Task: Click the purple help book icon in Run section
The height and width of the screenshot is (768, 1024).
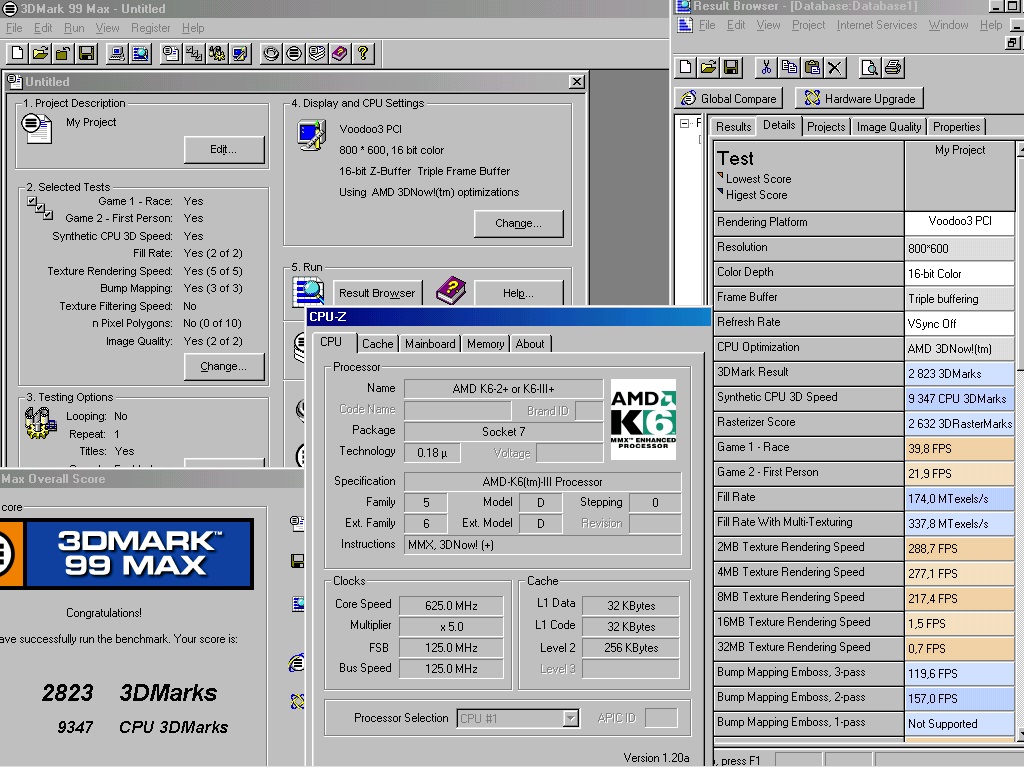Action: [451, 291]
